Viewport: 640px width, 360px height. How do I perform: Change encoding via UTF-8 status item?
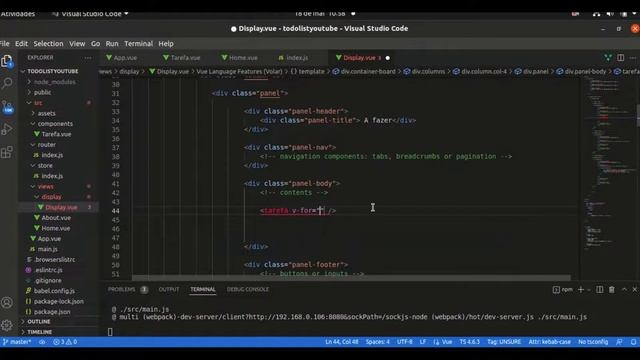[404, 342]
